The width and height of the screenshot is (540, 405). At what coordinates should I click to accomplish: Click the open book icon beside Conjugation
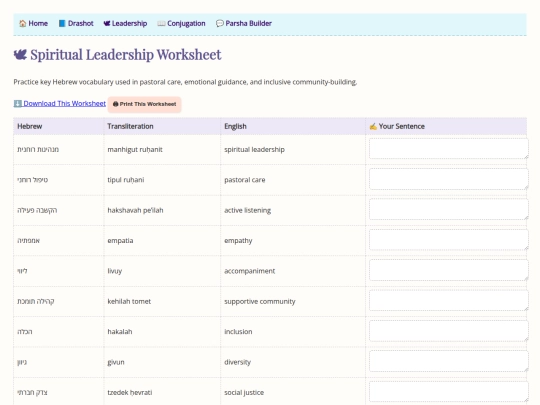click(161, 23)
